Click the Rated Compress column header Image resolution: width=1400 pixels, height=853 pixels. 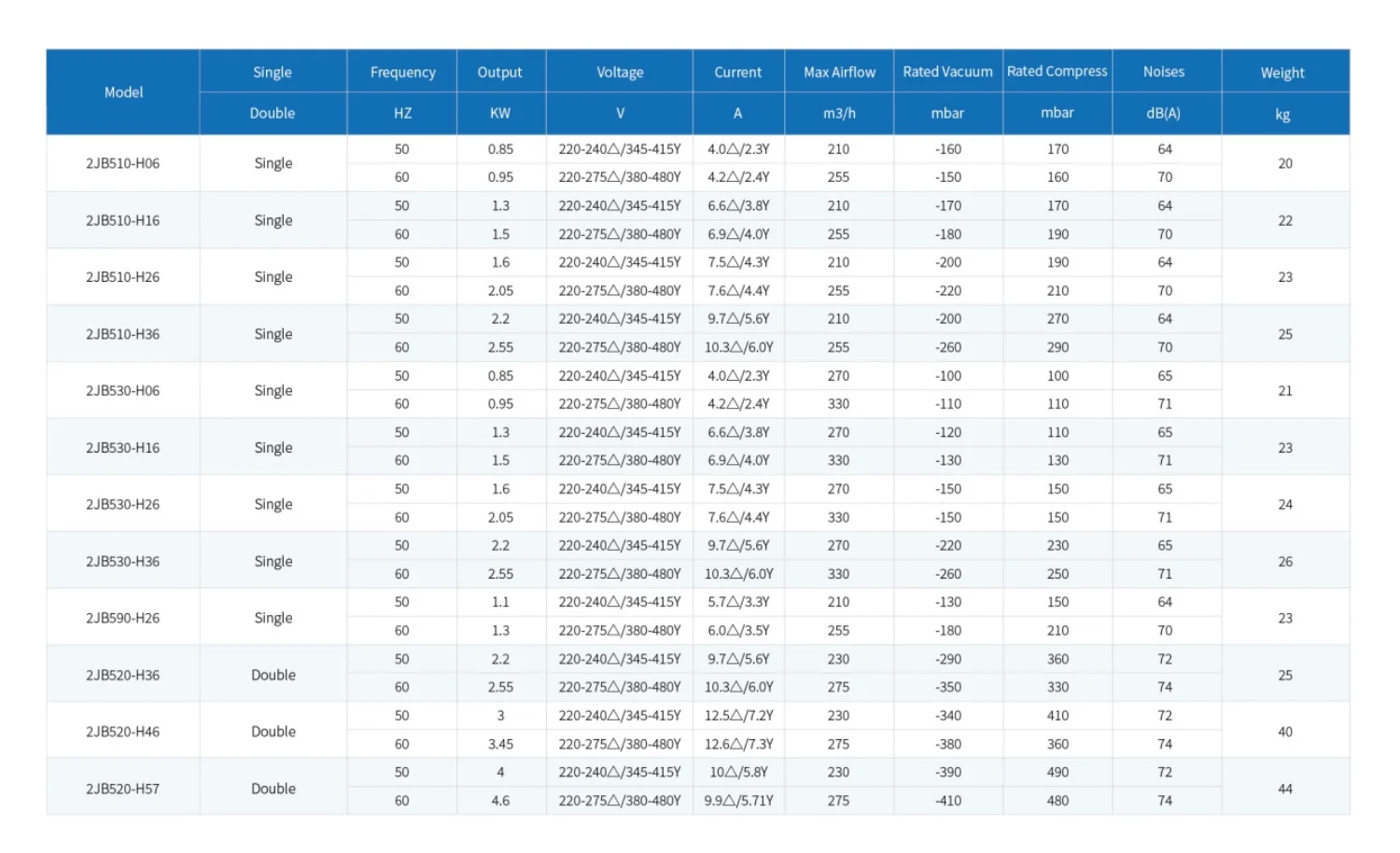point(1057,71)
